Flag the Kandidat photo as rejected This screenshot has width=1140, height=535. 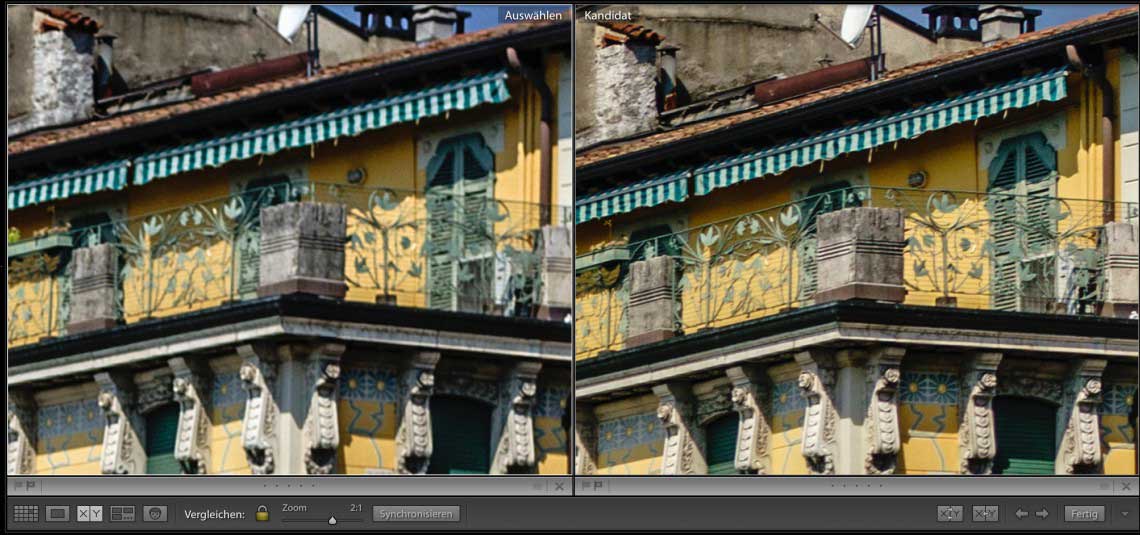point(599,486)
